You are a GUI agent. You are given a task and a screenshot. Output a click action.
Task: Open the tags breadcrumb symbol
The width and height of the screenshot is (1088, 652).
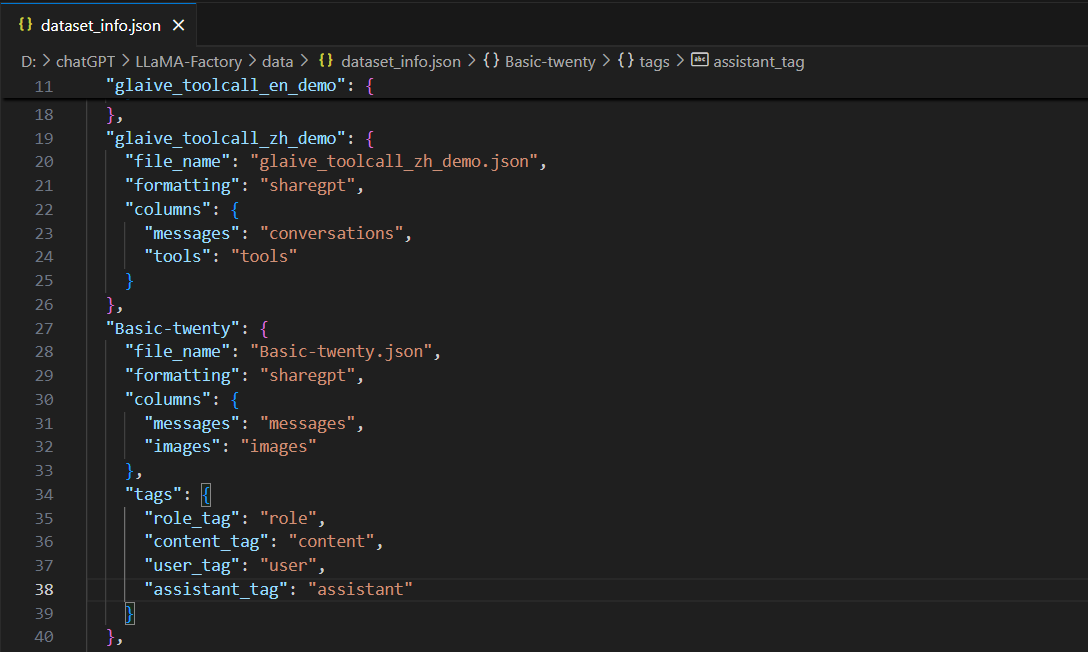(654, 62)
